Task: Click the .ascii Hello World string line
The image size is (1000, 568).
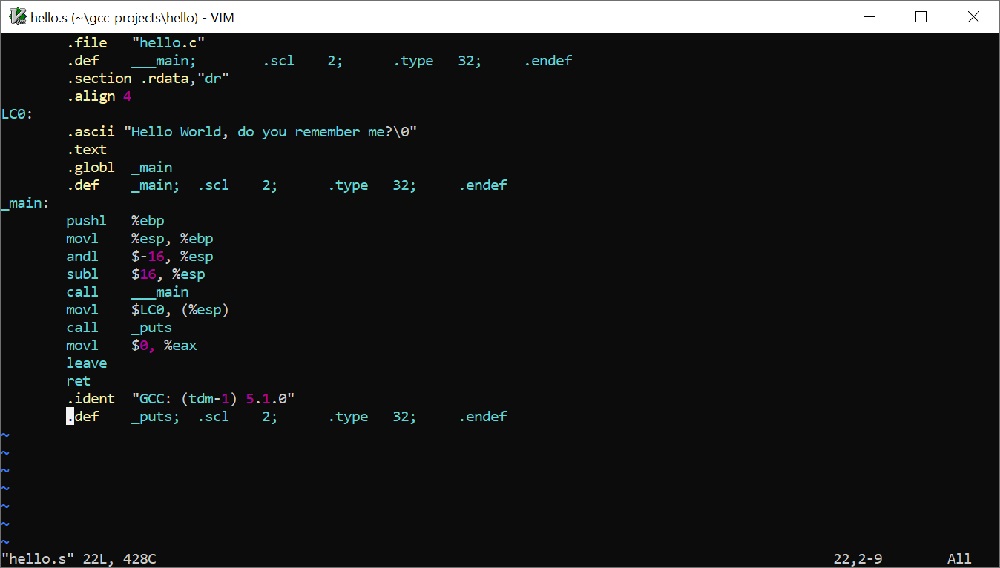Action: (242, 131)
